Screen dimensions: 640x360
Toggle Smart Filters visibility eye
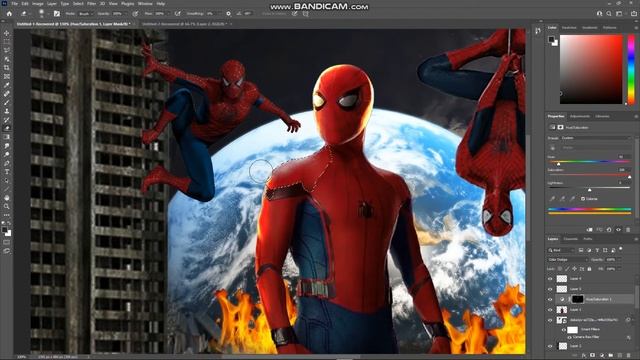pyautogui.click(x=564, y=329)
